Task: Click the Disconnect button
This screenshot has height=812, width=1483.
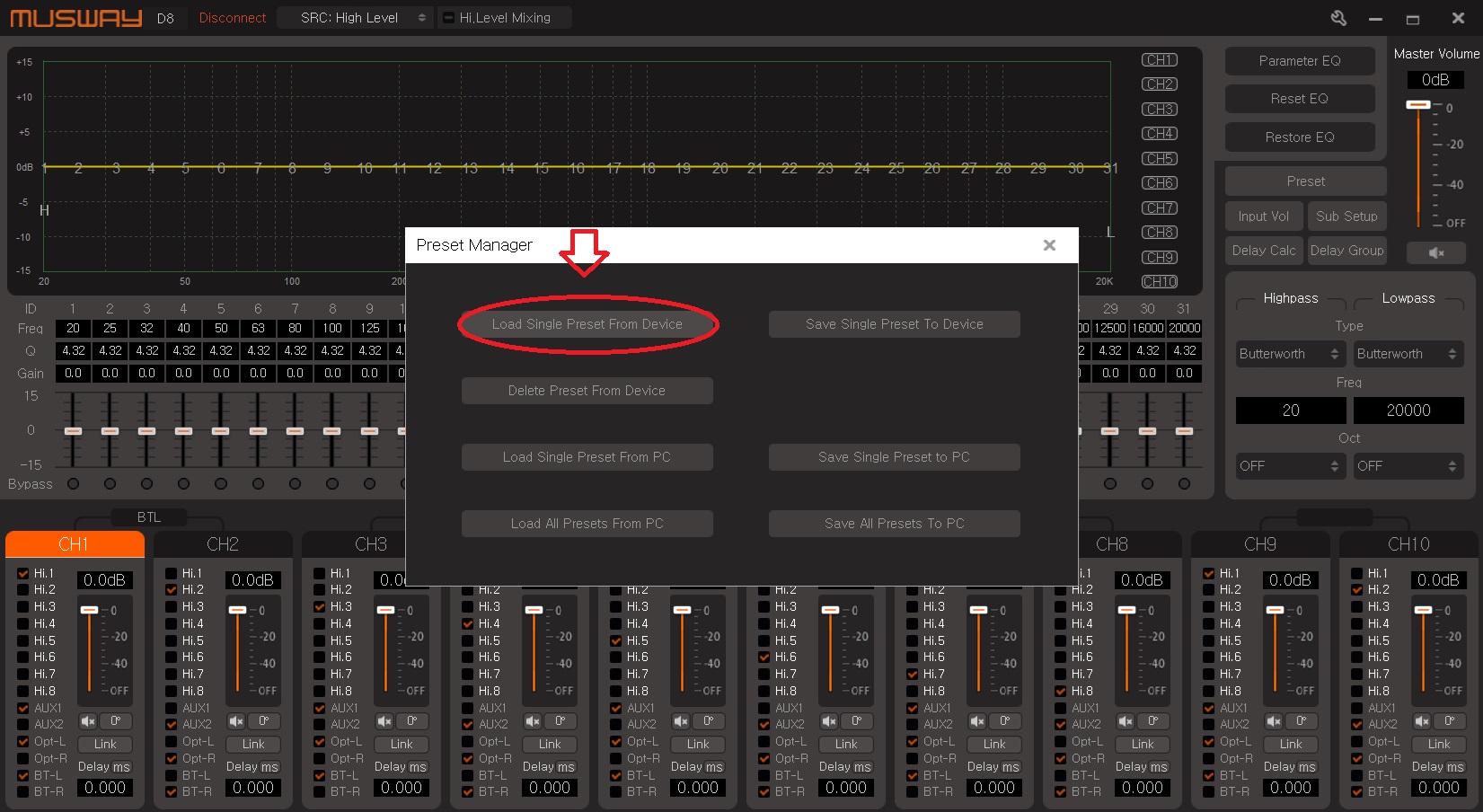Action: [x=233, y=18]
